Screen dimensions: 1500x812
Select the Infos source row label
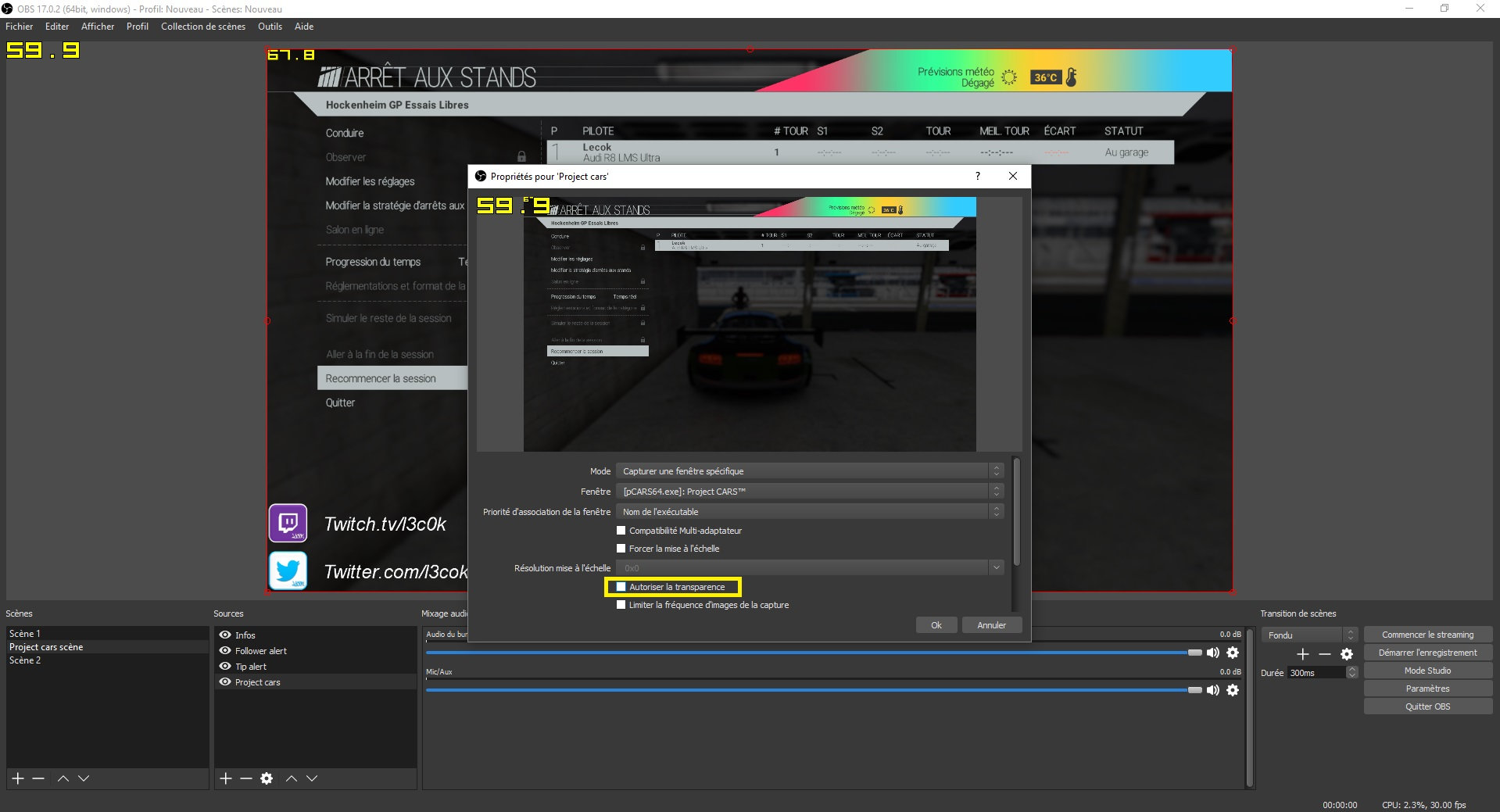pos(245,635)
